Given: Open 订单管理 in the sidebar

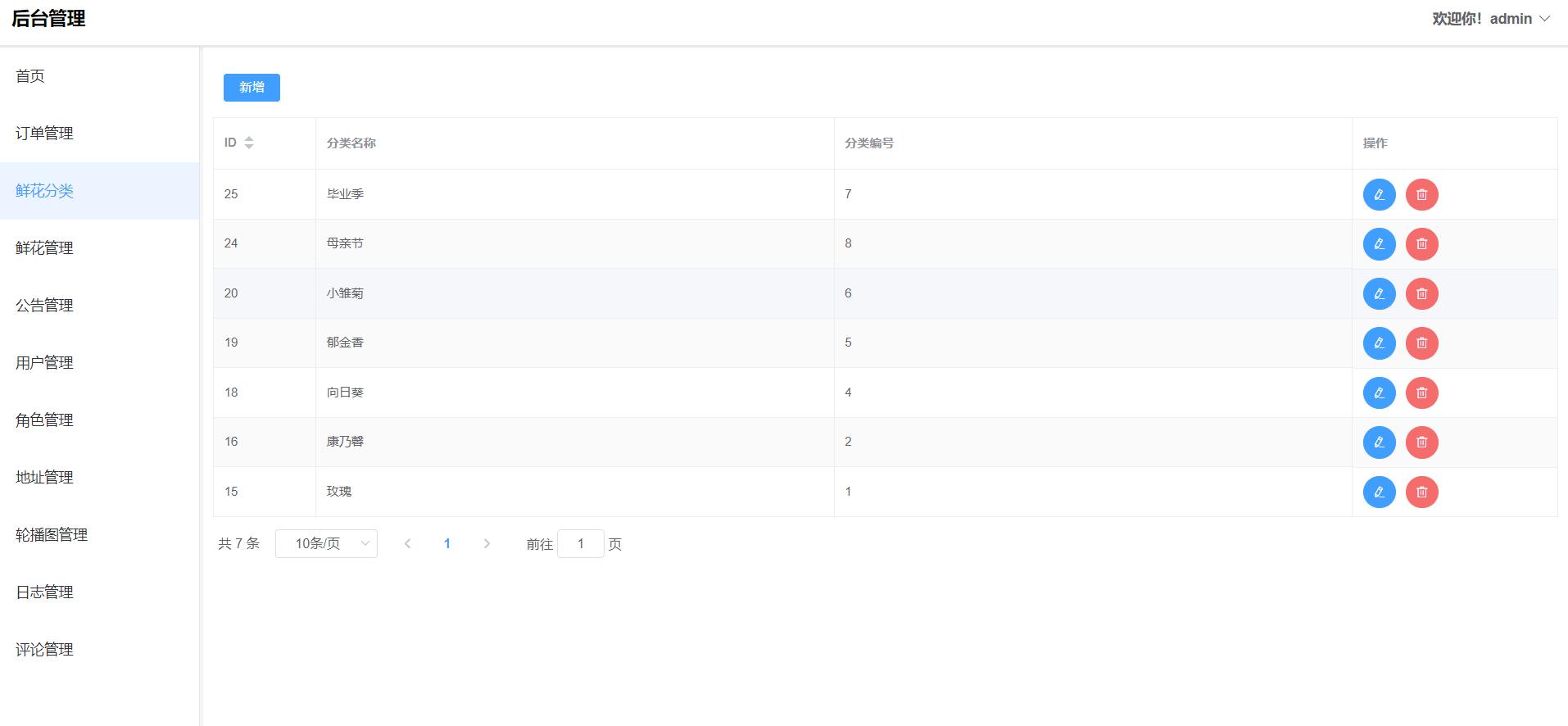Looking at the screenshot, I should [99, 134].
